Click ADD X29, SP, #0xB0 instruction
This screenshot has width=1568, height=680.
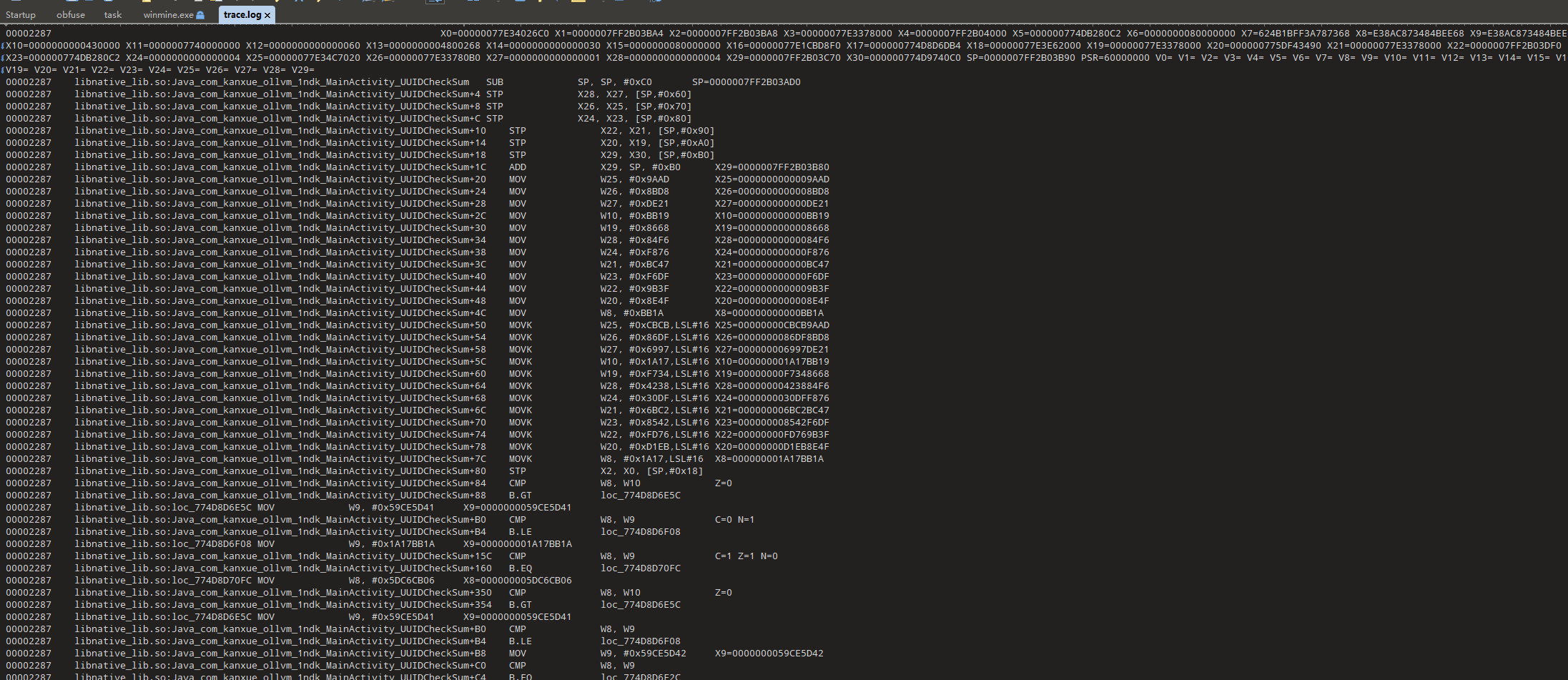tap(595, 167)
